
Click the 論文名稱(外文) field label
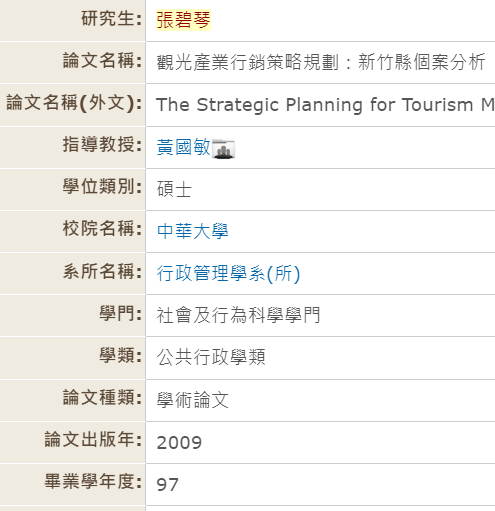point(74,103)
